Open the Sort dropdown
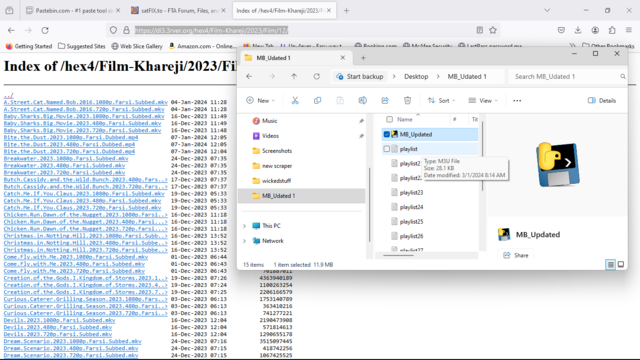Screen dimensions: 640x360 441,100
